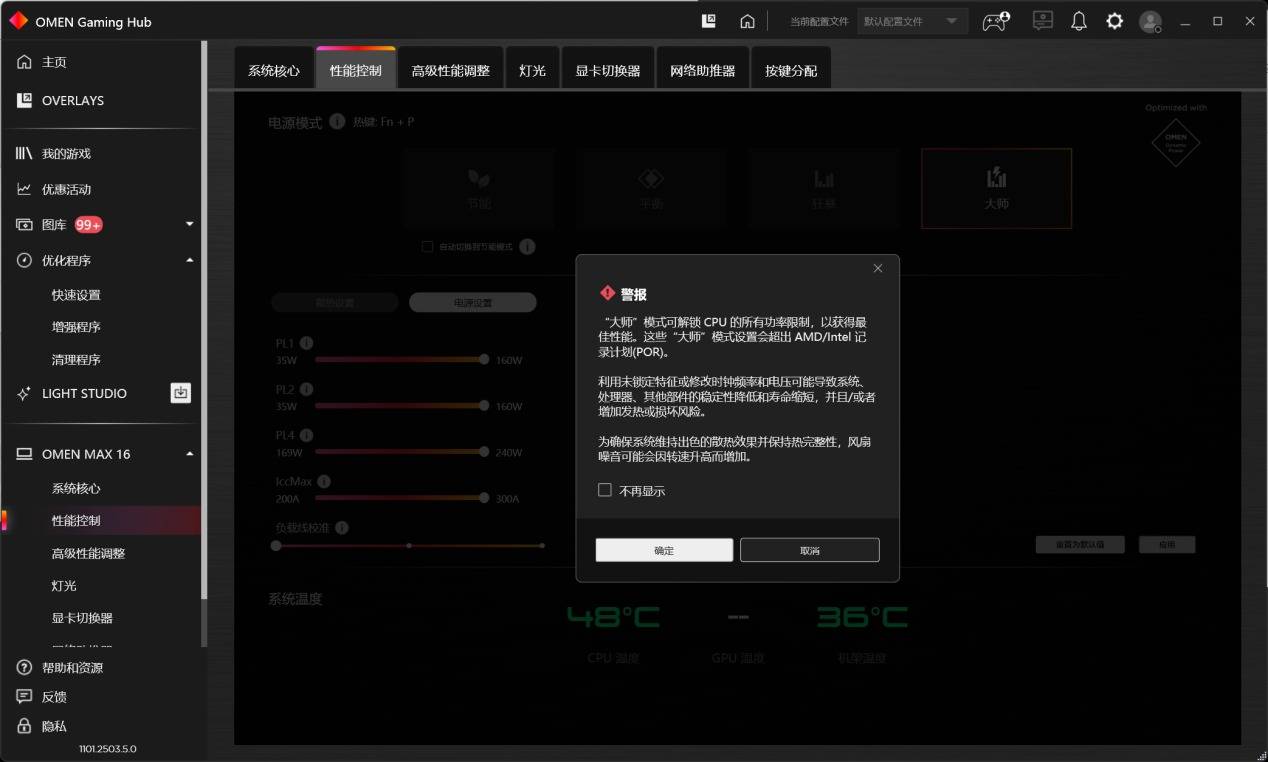Switch to the 显卡切换器 tab
The height and width of the screenshot is (762, 1268).
point(607,71)
